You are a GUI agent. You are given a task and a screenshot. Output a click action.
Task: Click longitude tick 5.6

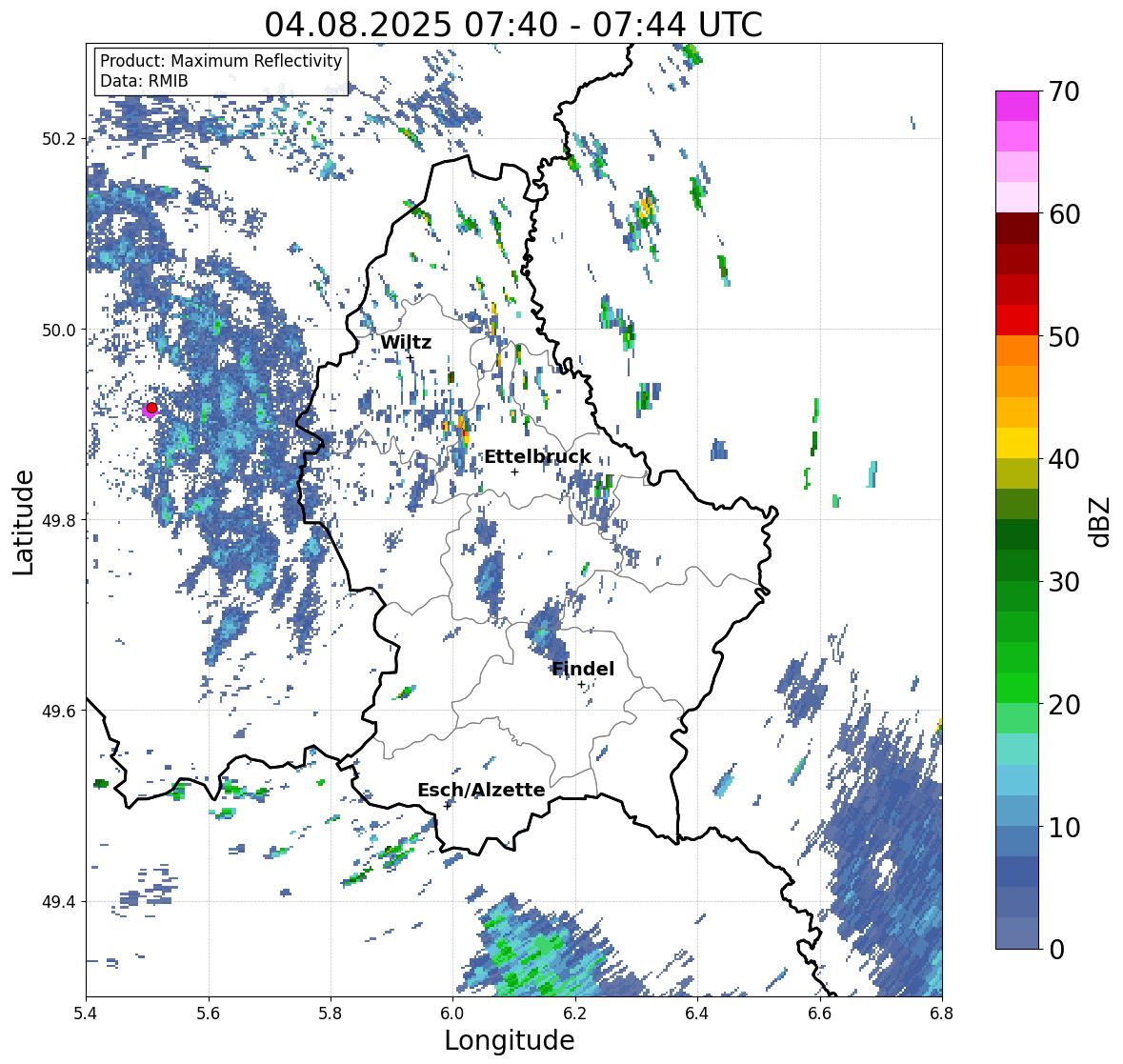click(209, 1014)
